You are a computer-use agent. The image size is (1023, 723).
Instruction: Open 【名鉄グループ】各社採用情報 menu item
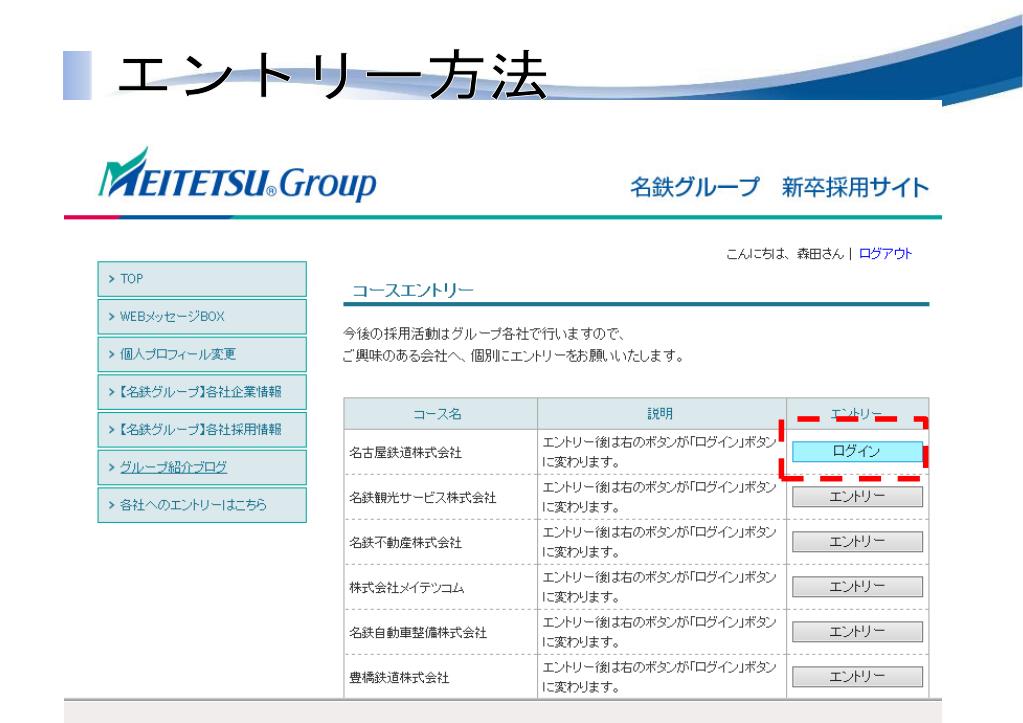pyautogui.click(x=202, y=429)
